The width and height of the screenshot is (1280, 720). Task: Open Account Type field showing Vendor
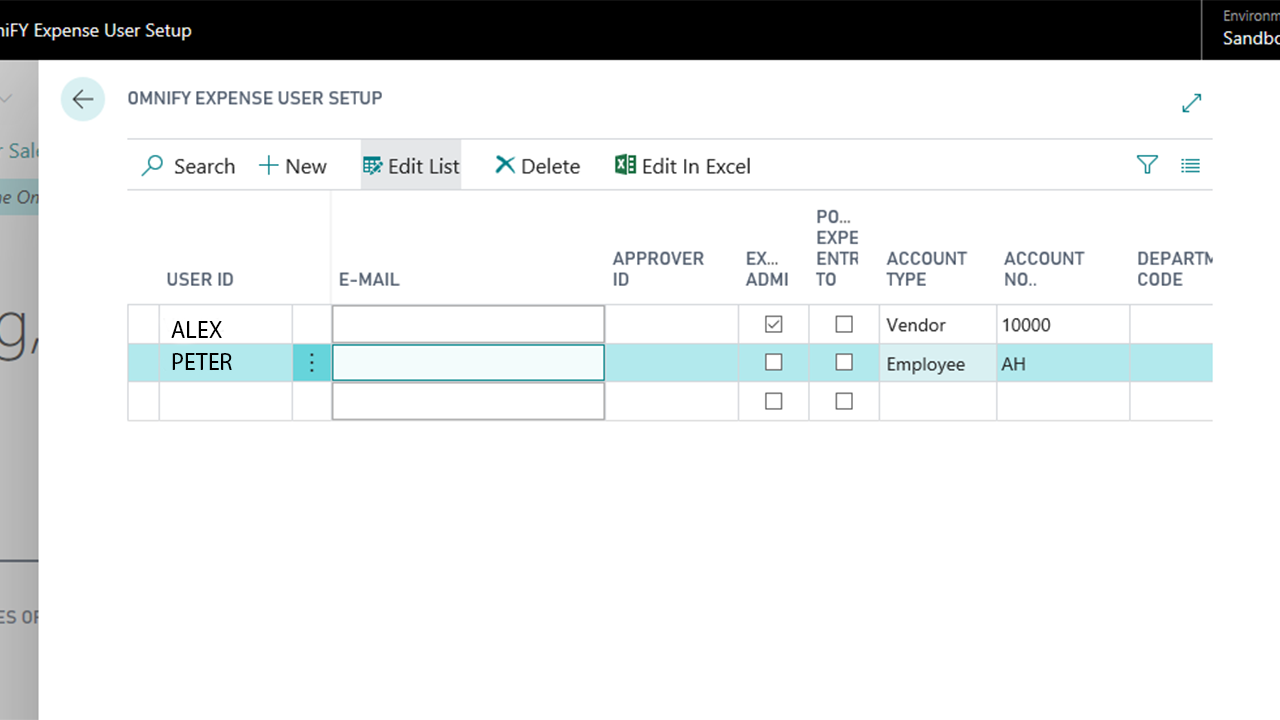coord(937,325)
